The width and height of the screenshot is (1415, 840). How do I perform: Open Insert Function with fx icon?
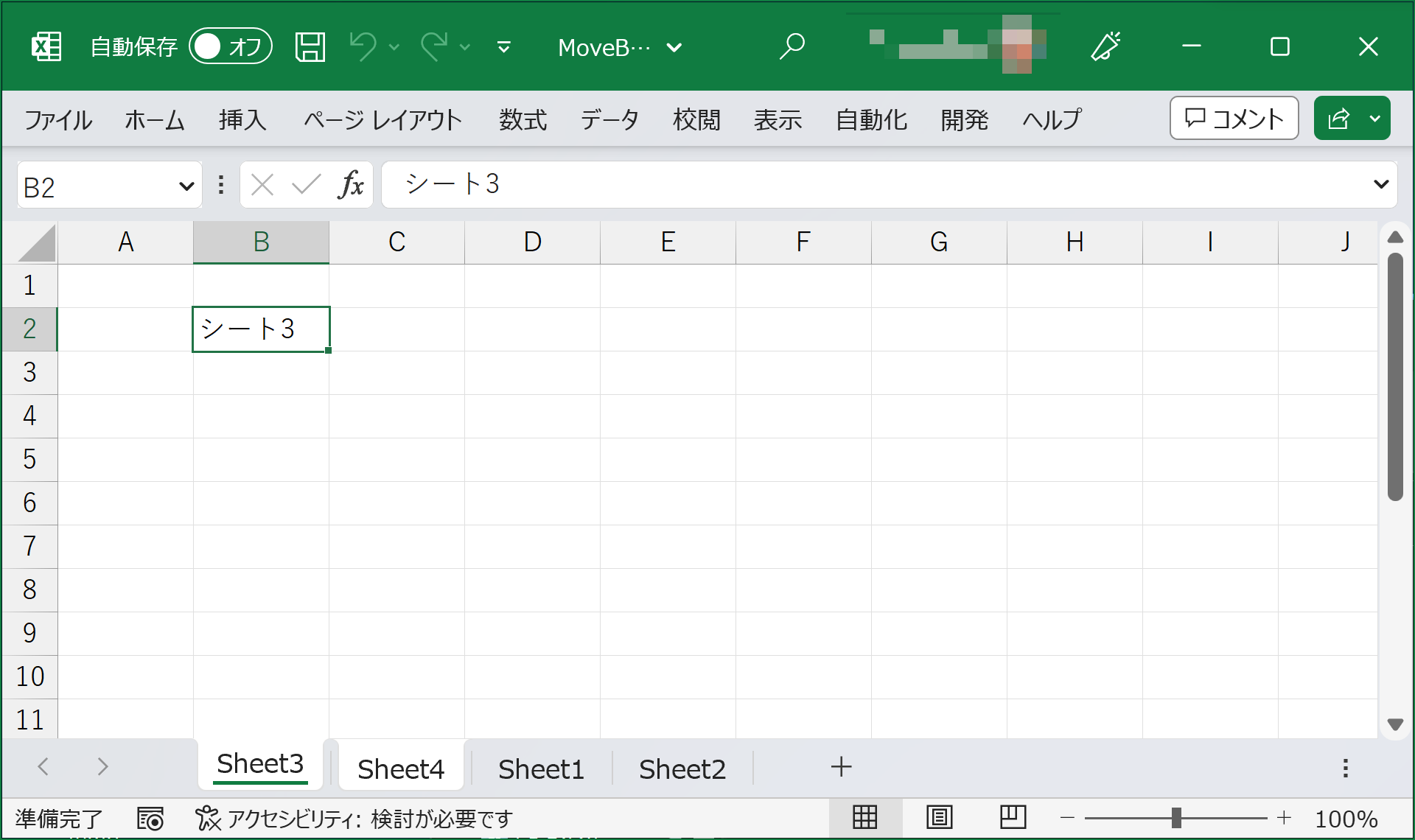click(x=352, y=185)
